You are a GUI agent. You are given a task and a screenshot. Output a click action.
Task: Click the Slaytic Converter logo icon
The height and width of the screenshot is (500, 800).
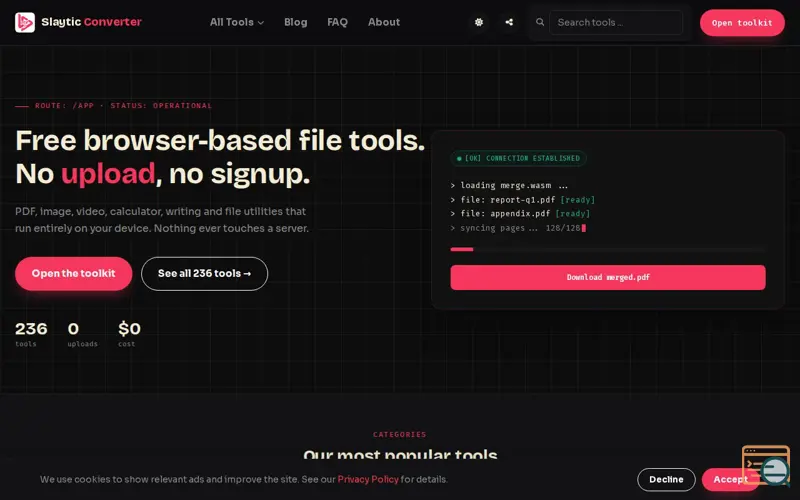pos(24,22)
